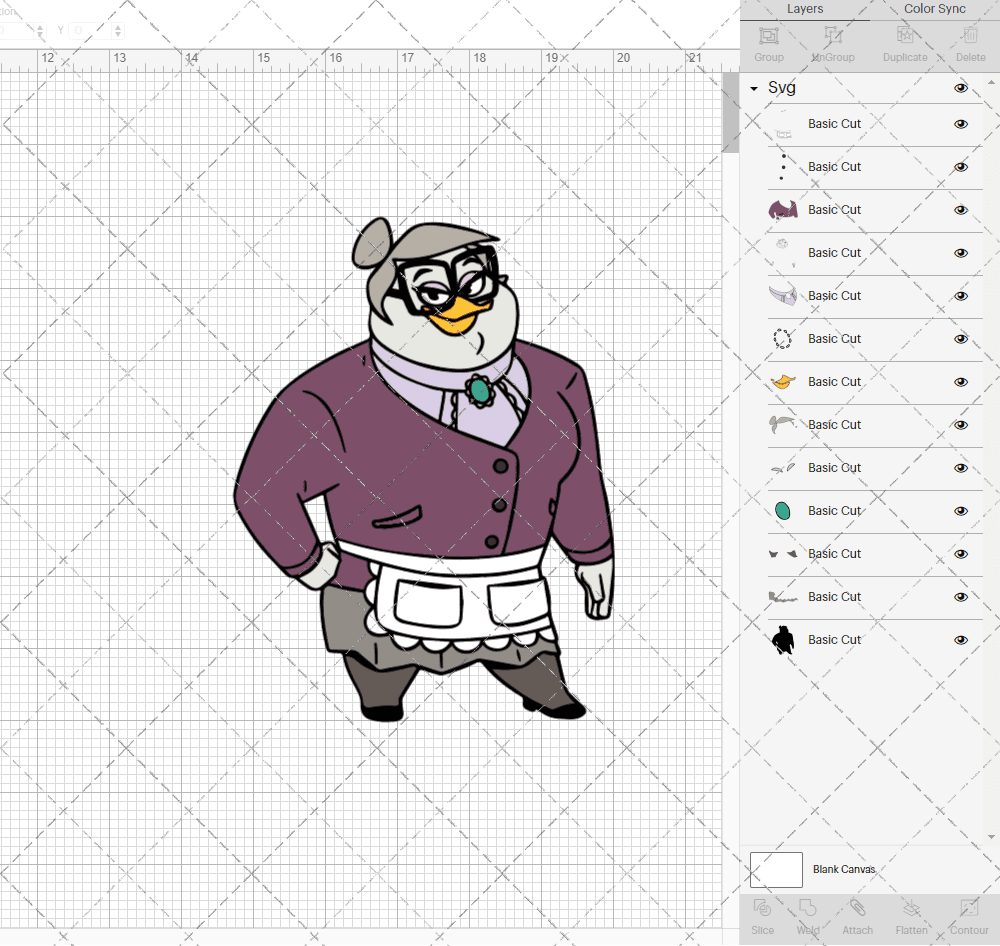Switch to the Layers tab
Image resolution: width=1000 pixels, height=946 pixels.
[x=804, y=9]
